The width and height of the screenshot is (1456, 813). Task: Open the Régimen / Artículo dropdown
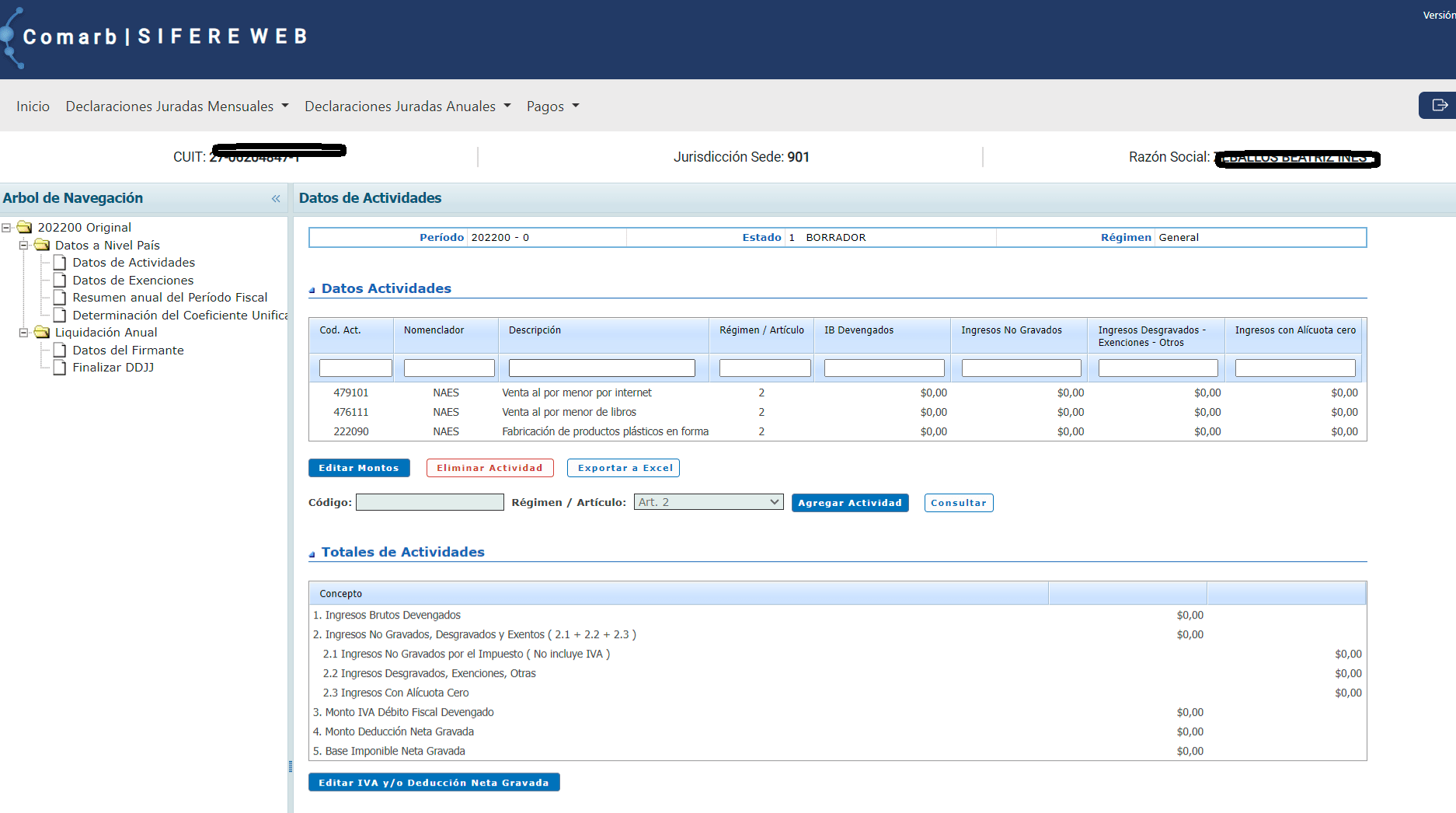[709, 502]
